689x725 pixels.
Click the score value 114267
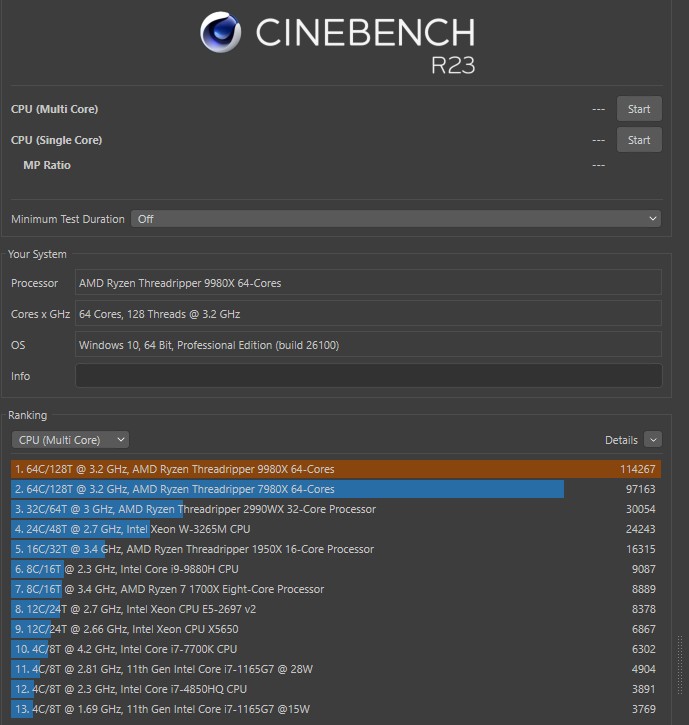(x=638, y=469)
